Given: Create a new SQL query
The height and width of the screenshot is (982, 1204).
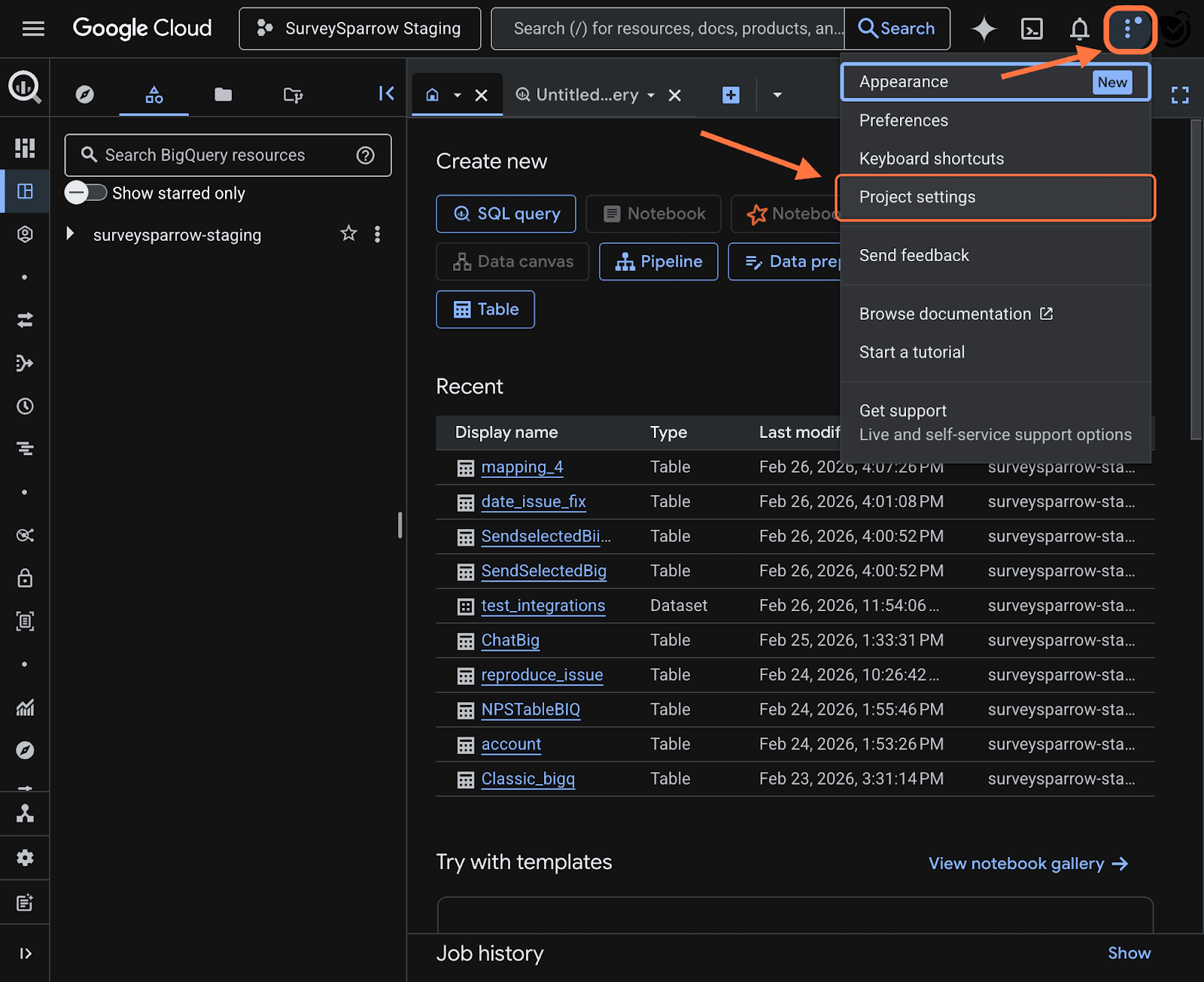Looking at the screenshot, I should tap(506, 214).
